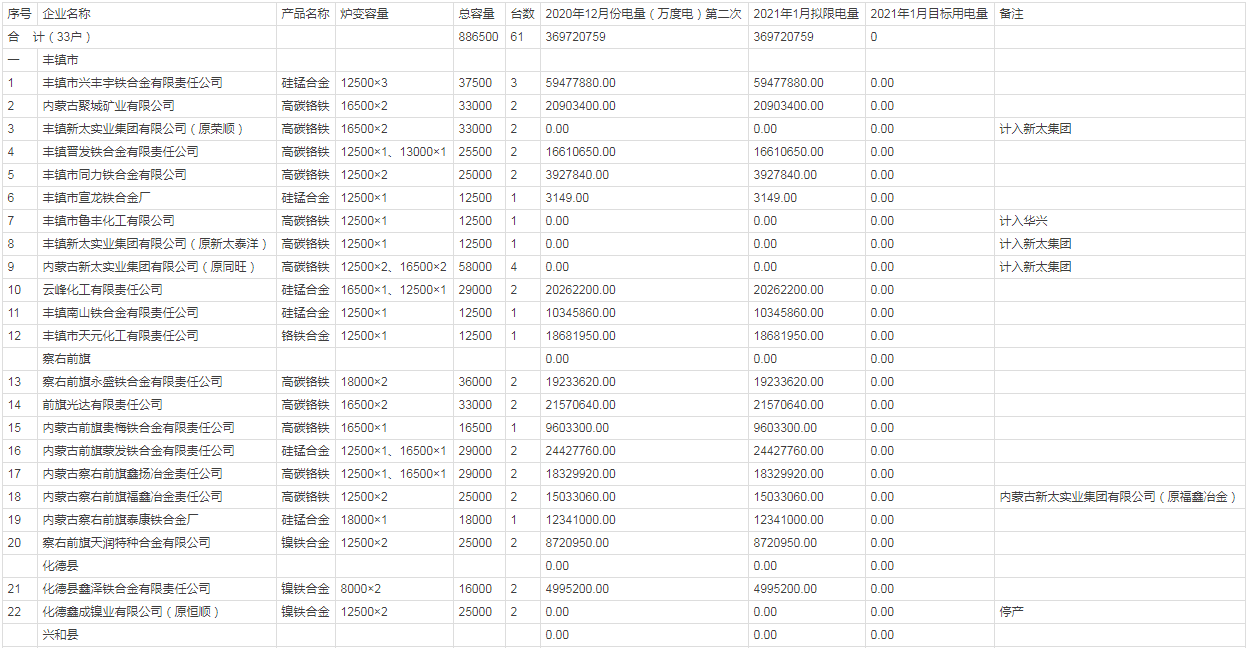The width and height of the screenshot is (1248, 648).
Task: Click company 内蒙古新太实业集团有限公司（原同旺）
Action: pos(150,267)
